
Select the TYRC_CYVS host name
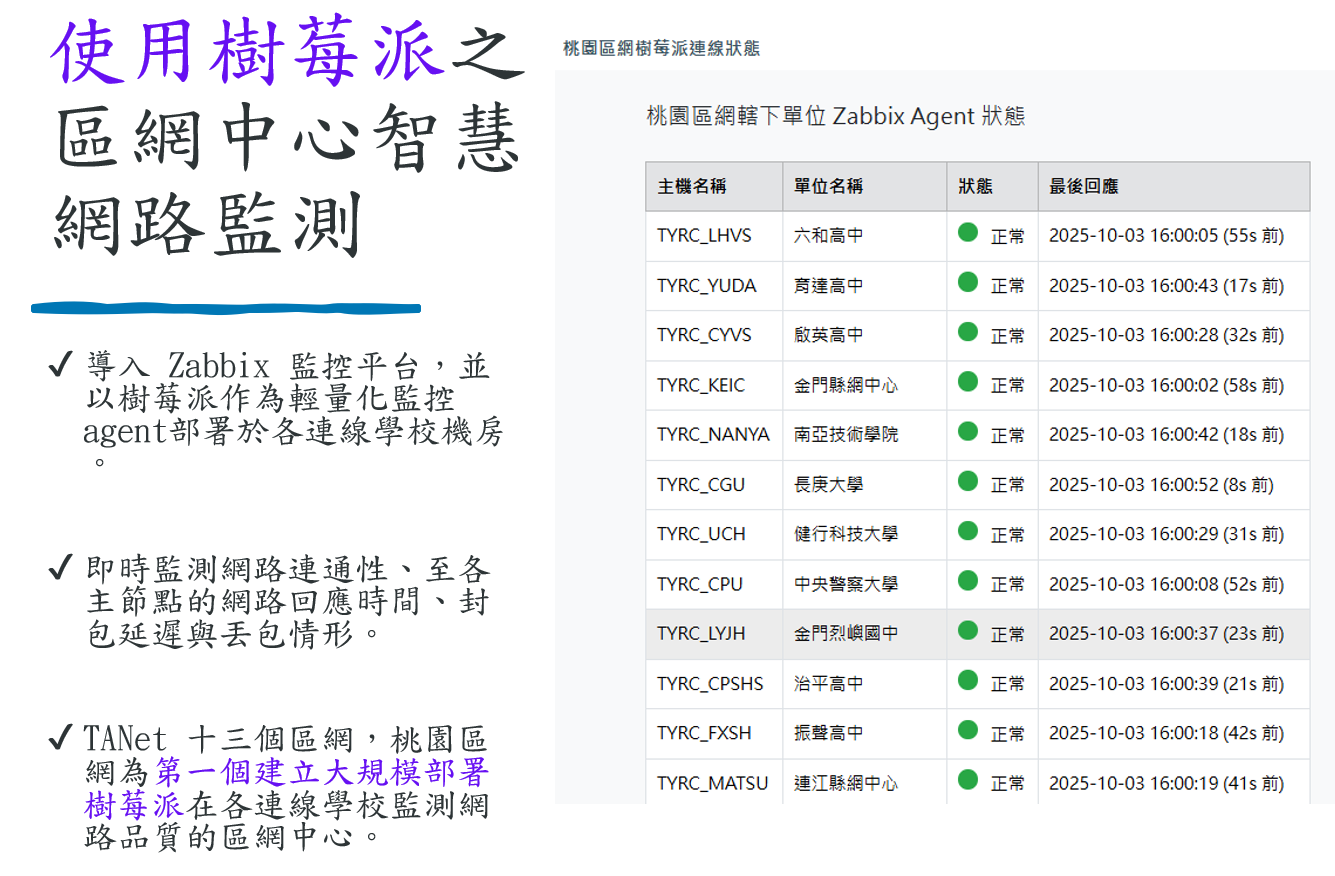pos(704,335)
